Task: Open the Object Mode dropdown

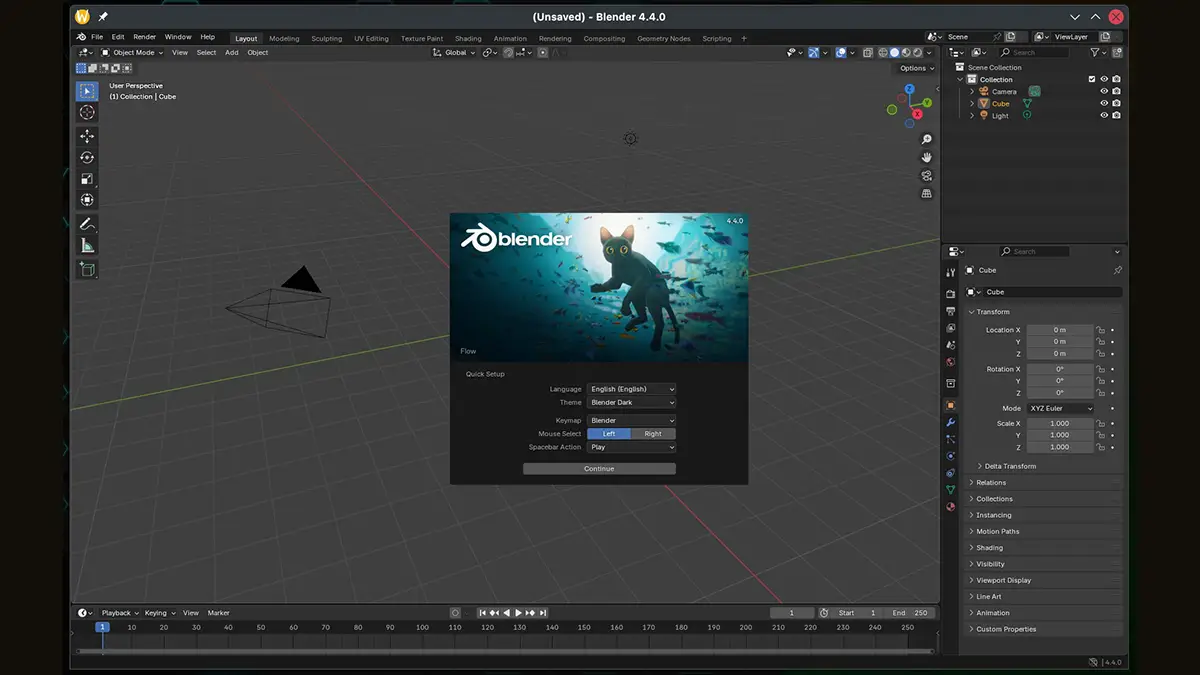Action: click(132, 52)
